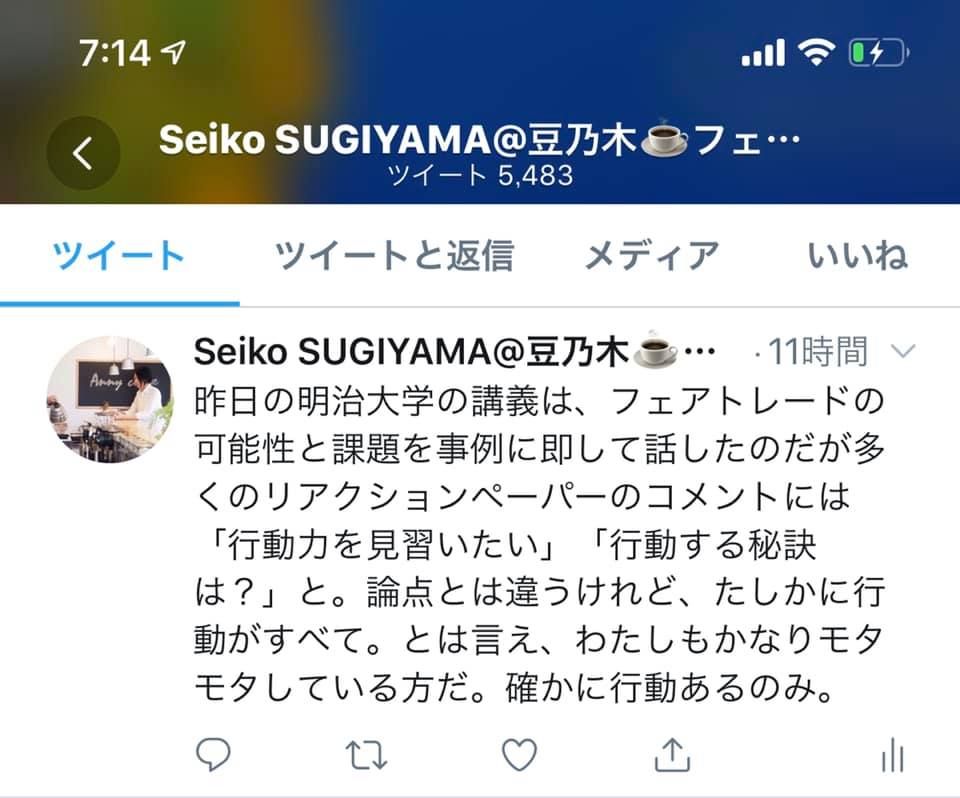Viewport: 960px width, 798px height.
Task: Open the tweet body text
Action: pyautogui.click(x=539, y=544)
